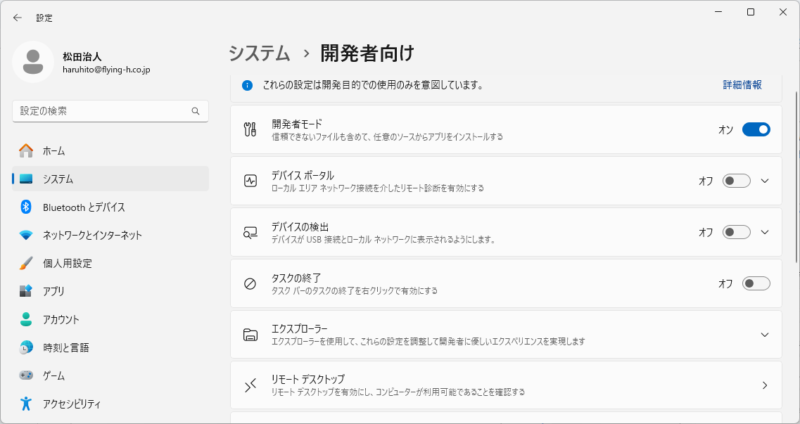800x424 pixels.
Task: Click the ゲーム controller icon
Action: point(26,376)
